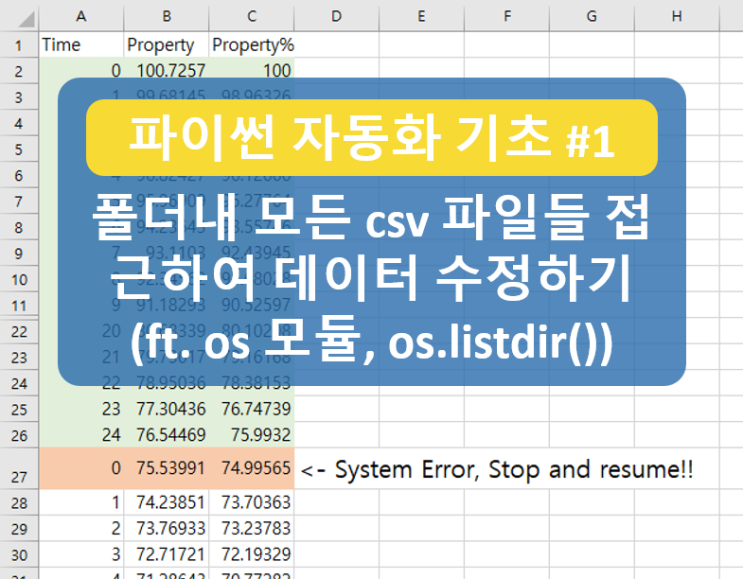This screenshot has width=743, height=579.
Task: Select row 30 header
Action: click(19, 554)
